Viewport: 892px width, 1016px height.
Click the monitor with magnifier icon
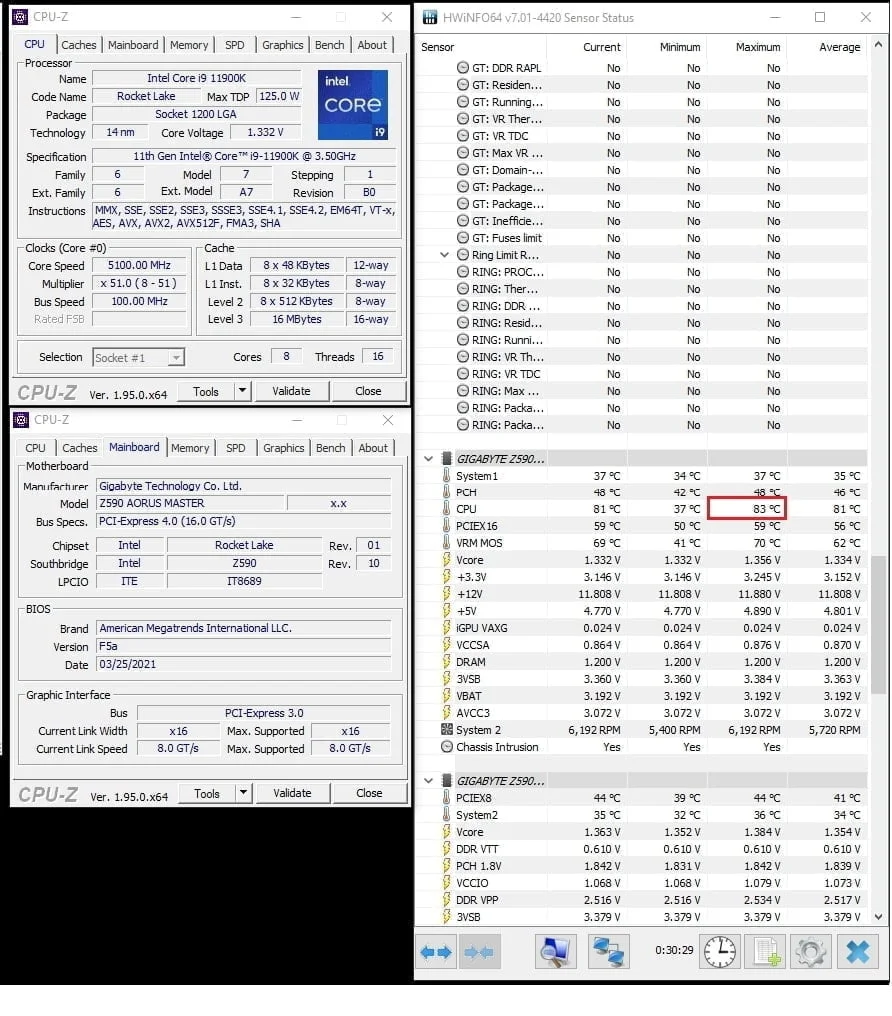coord(557,952)
